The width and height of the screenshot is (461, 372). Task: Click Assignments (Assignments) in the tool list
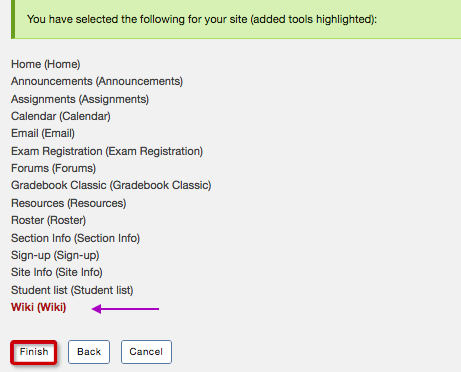point(80,99)
